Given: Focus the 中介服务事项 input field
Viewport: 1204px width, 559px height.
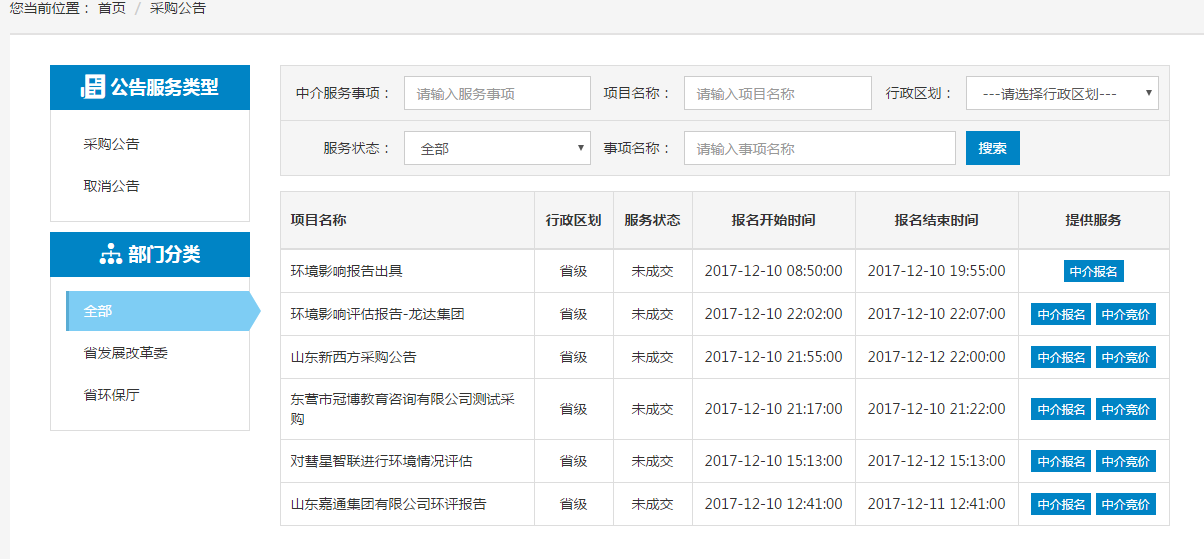Looking at the screenshot, I should coord(497,93).
